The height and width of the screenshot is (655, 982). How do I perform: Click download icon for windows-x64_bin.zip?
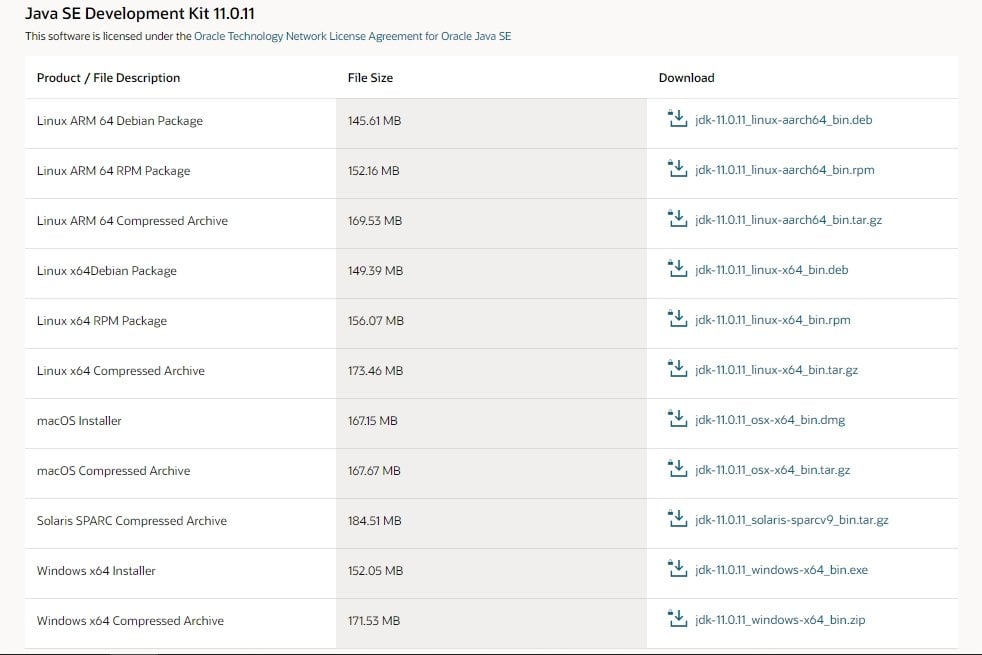coord(677,619)
